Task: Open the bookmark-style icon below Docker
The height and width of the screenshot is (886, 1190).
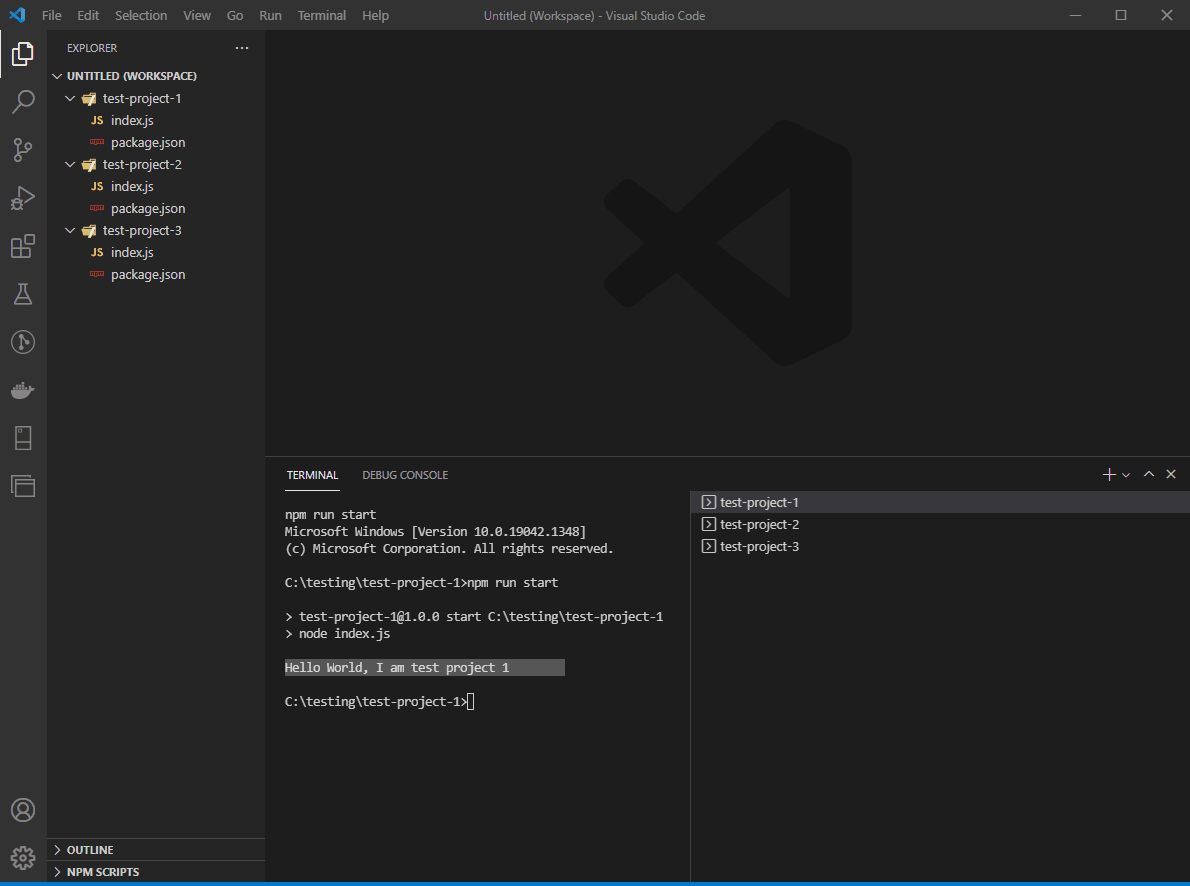Action: [23, 438]
